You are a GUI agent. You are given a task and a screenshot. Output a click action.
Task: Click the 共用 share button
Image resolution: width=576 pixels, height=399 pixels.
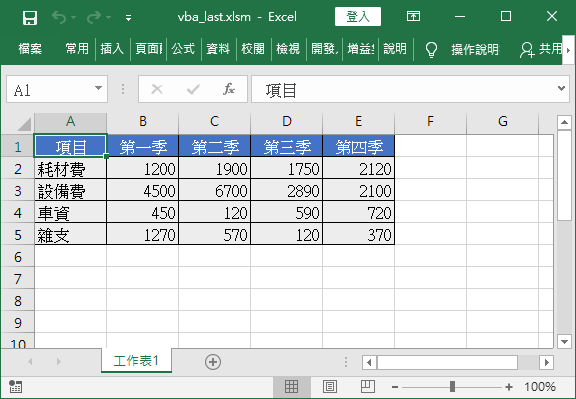541,49
